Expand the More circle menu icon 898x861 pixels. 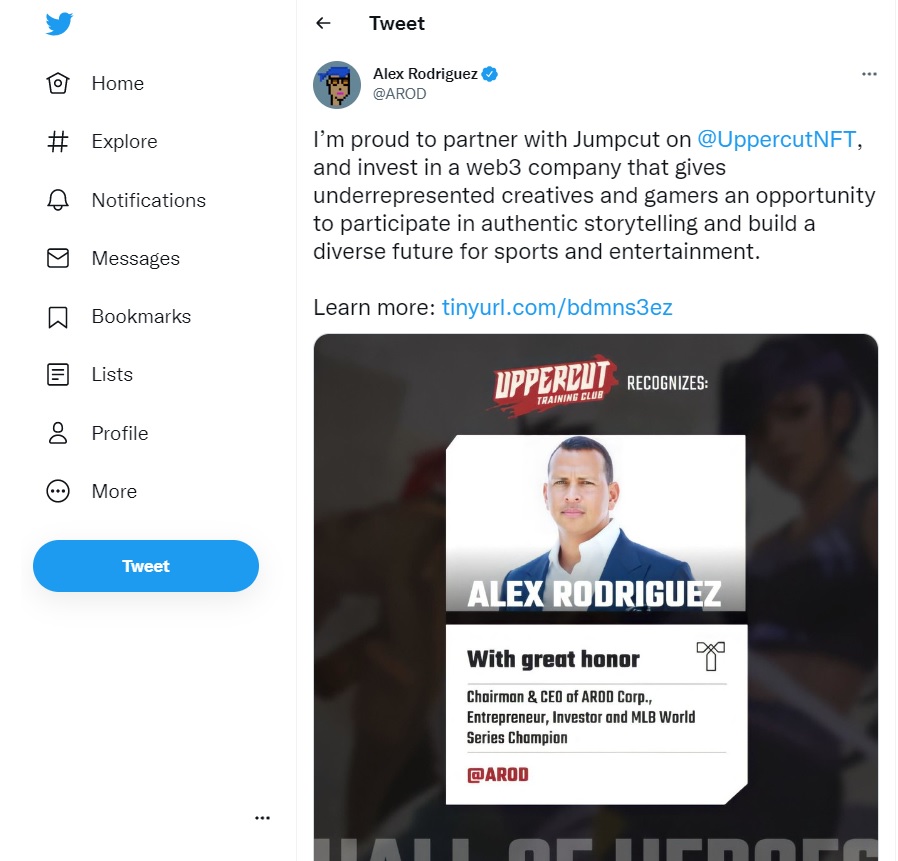point(58,492)
